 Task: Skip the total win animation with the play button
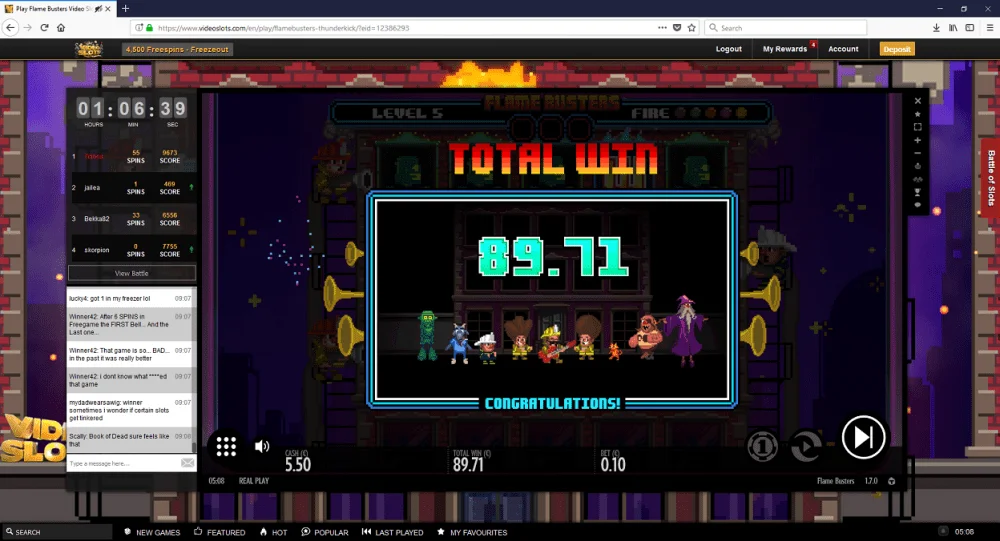pos(863,438)
